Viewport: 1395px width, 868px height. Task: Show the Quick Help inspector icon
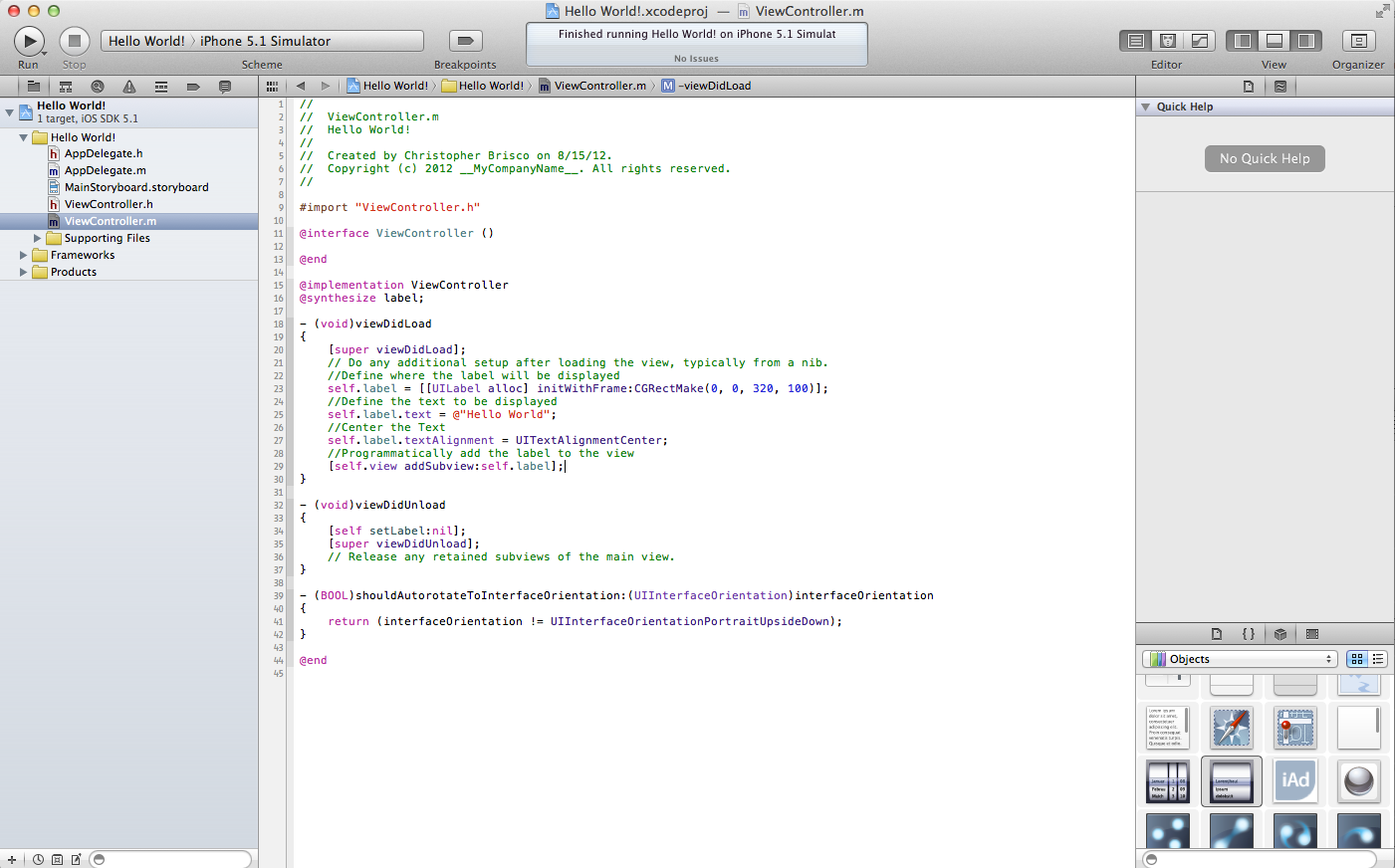[1280, 87]
